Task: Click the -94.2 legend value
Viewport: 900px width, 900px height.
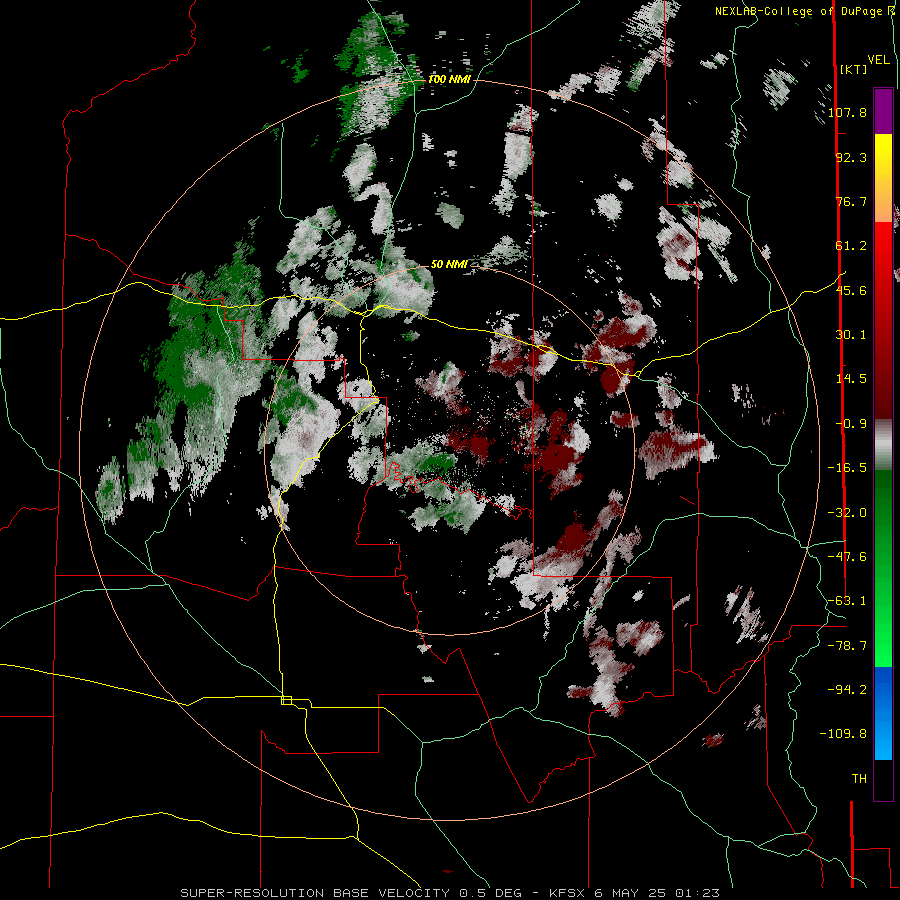Action: (847, 690)
